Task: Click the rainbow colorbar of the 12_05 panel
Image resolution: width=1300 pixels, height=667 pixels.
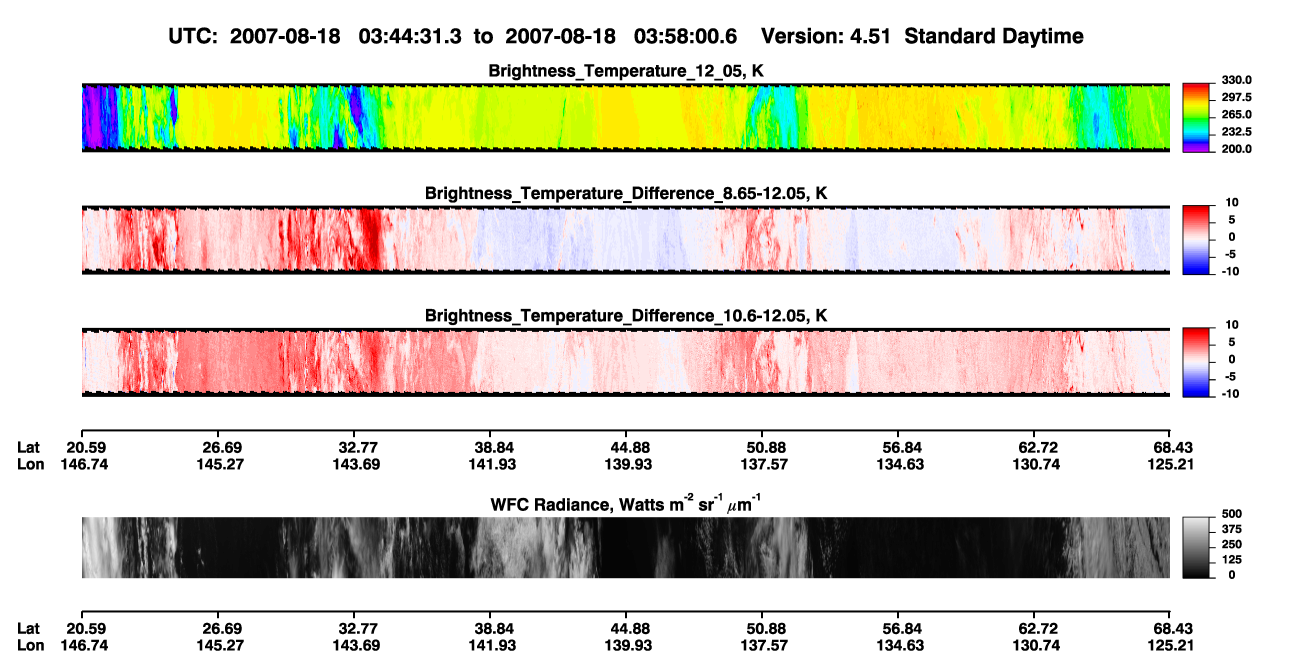Action: point(1197,118)
